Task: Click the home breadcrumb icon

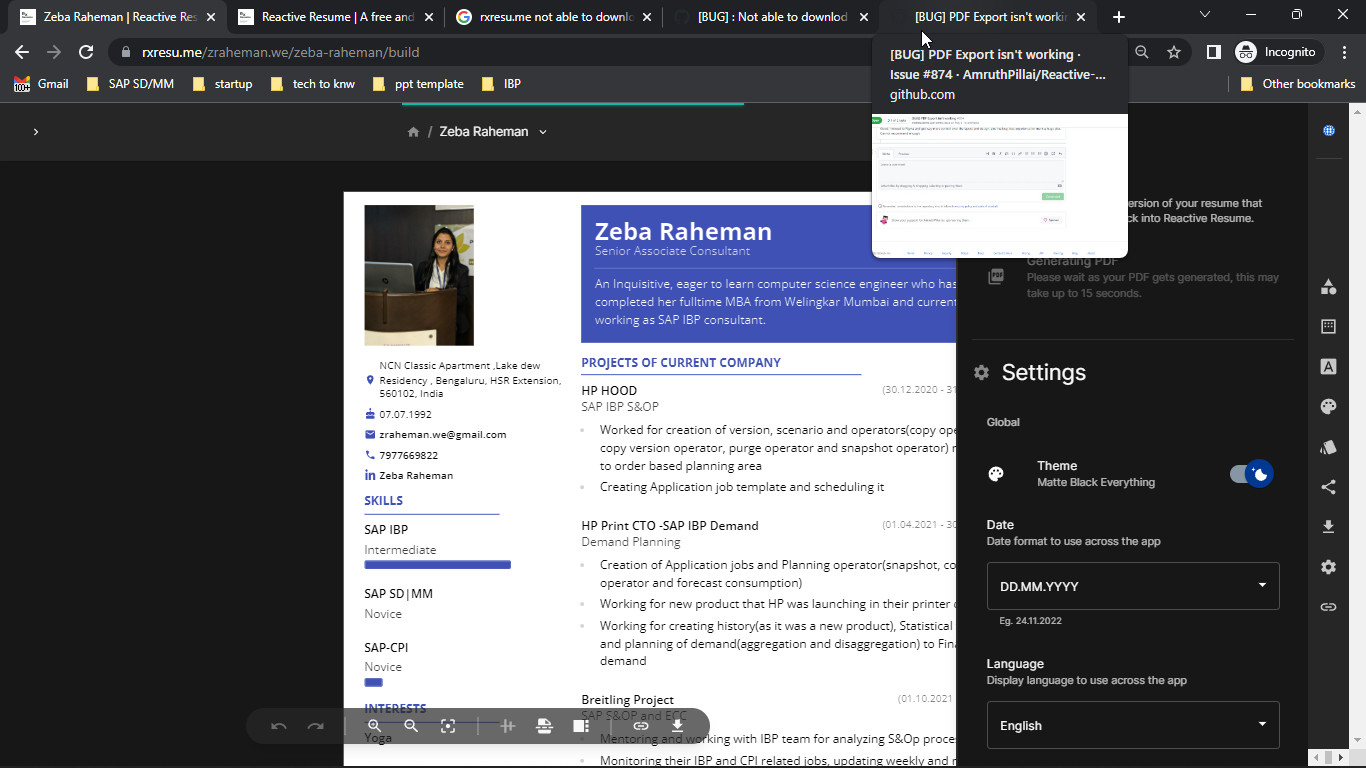Action: 413,131
